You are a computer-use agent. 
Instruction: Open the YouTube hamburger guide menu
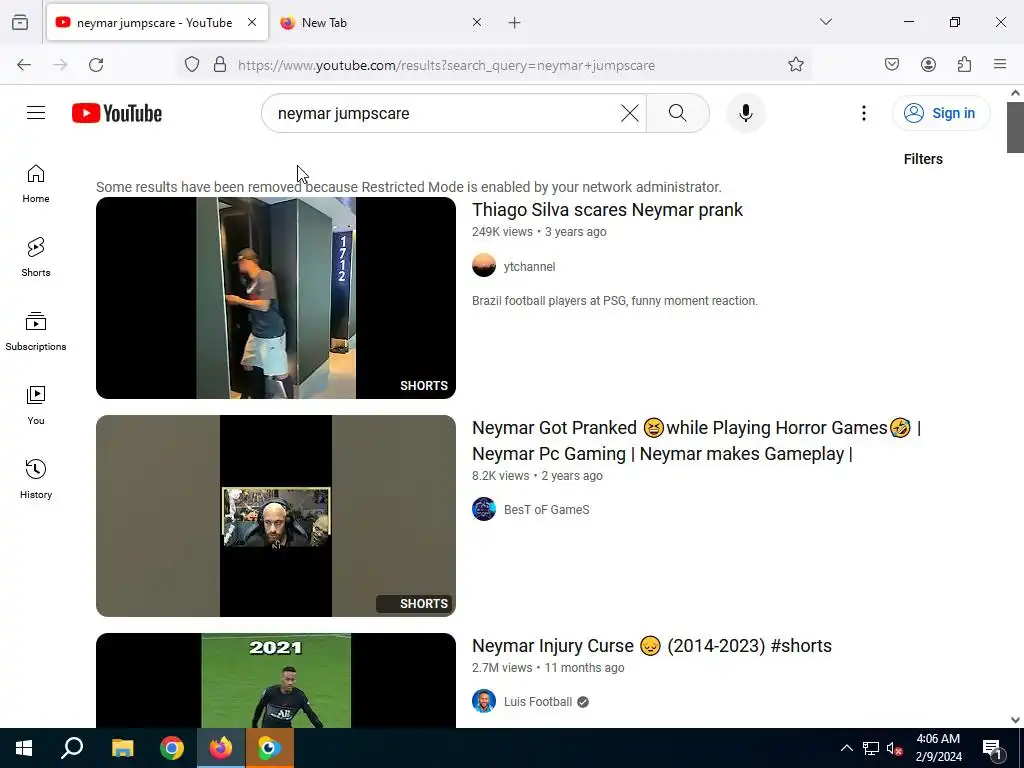point(36,113)
